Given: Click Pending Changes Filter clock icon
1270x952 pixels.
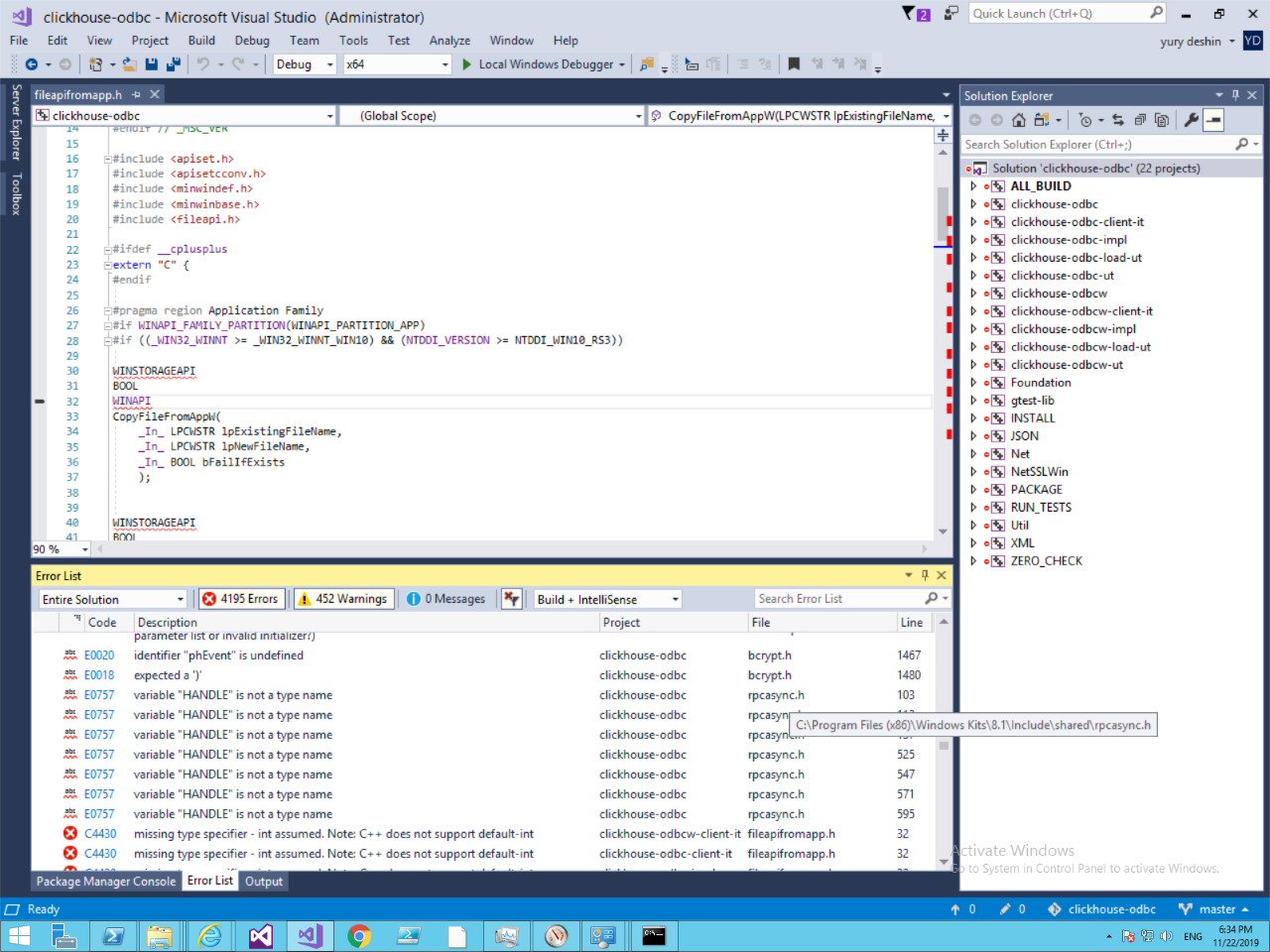Looking at the screenshot, I should (1086, 120).
